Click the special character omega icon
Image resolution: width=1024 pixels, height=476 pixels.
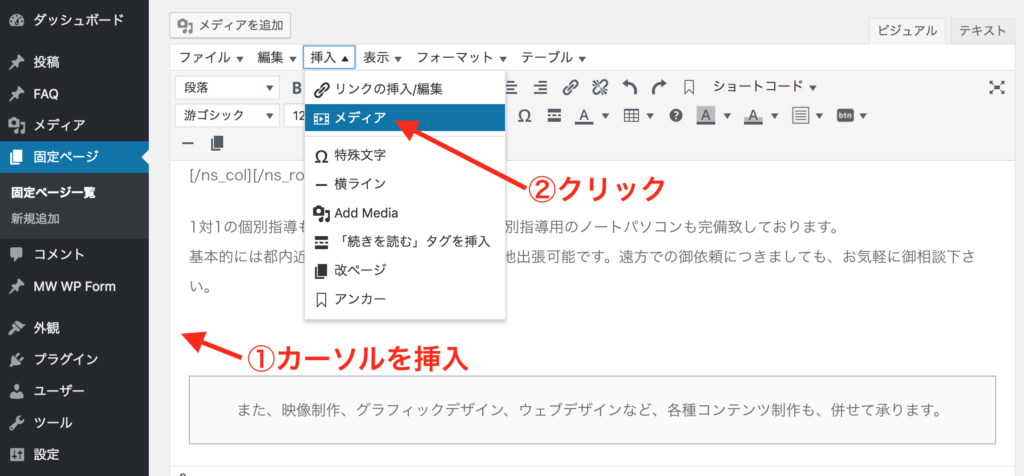click(x=524, y=116)
